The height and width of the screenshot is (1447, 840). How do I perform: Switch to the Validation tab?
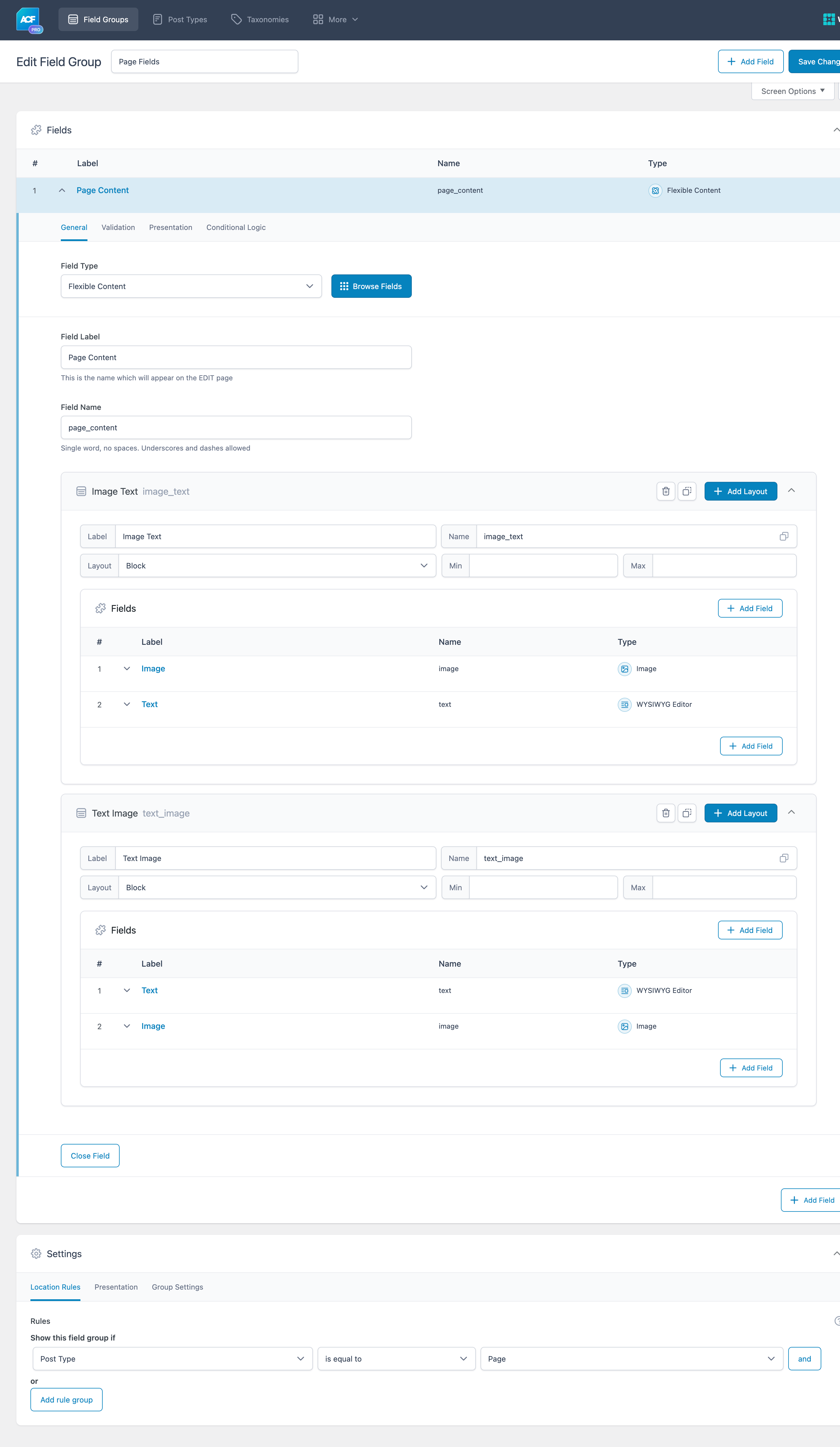point(118,227)
